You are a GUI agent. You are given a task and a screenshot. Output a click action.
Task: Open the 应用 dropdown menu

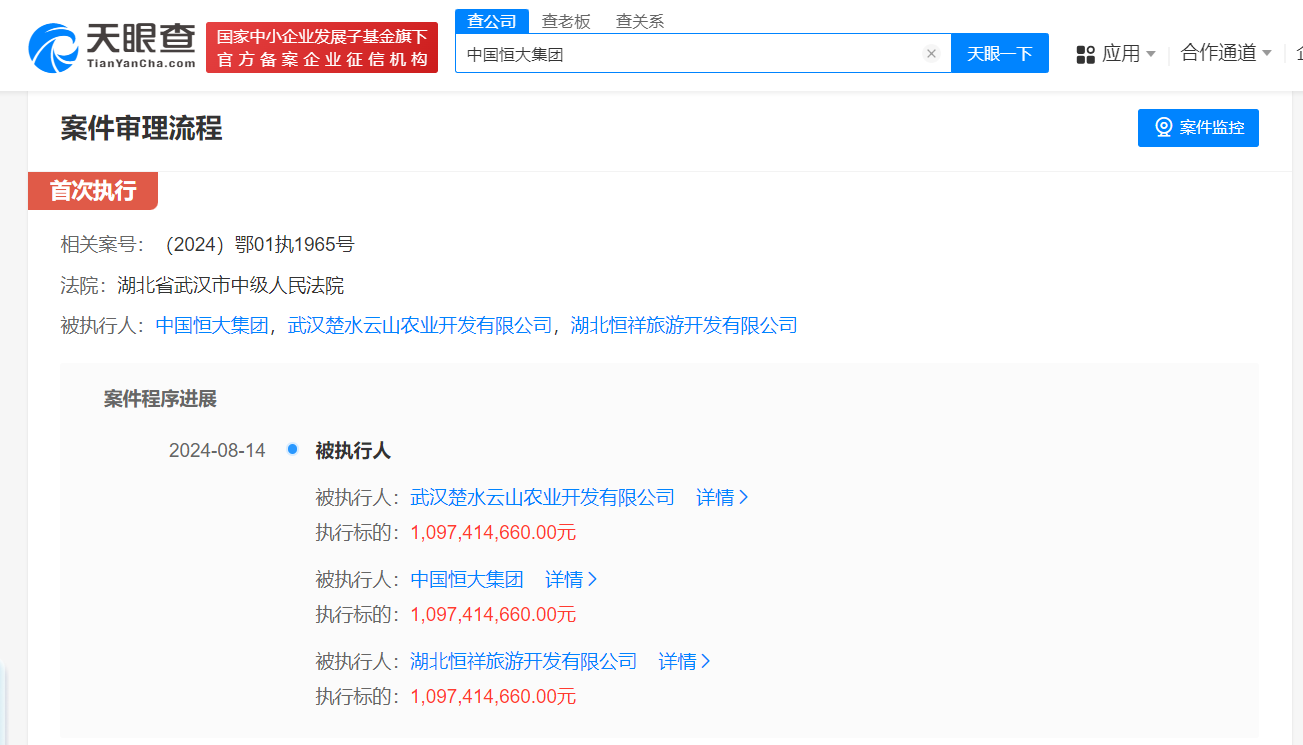pos(1117,53)
